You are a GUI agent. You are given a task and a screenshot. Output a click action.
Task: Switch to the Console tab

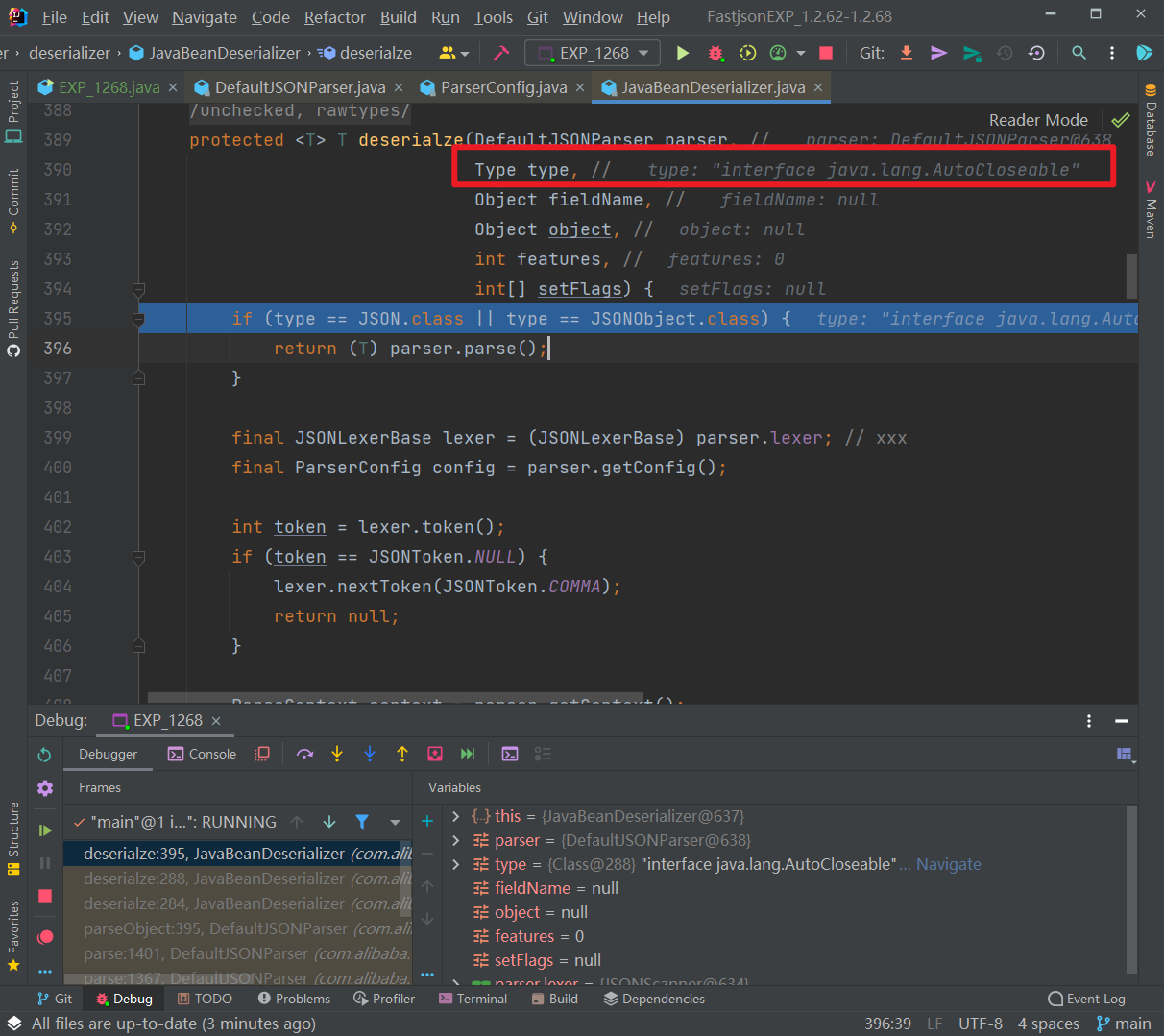(202, 754)
